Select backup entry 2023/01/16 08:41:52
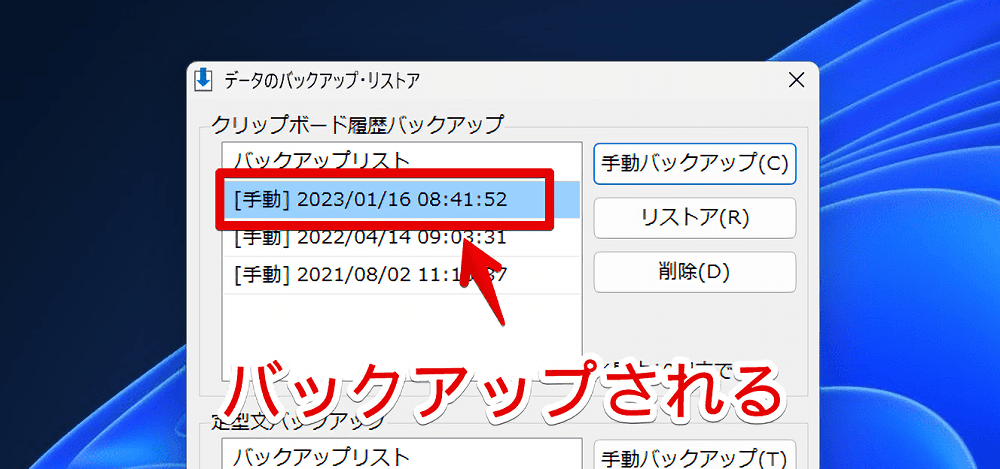1000x469 pixels. point(401,200)
